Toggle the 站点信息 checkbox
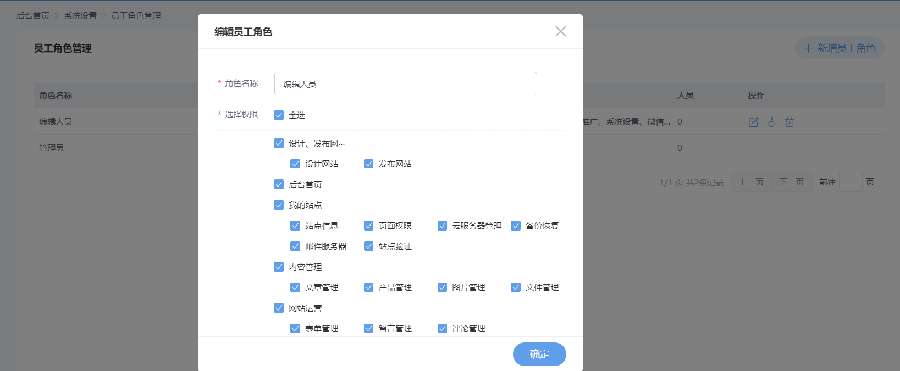This screenshot has height=371, width=900. [x=295, y=225]
